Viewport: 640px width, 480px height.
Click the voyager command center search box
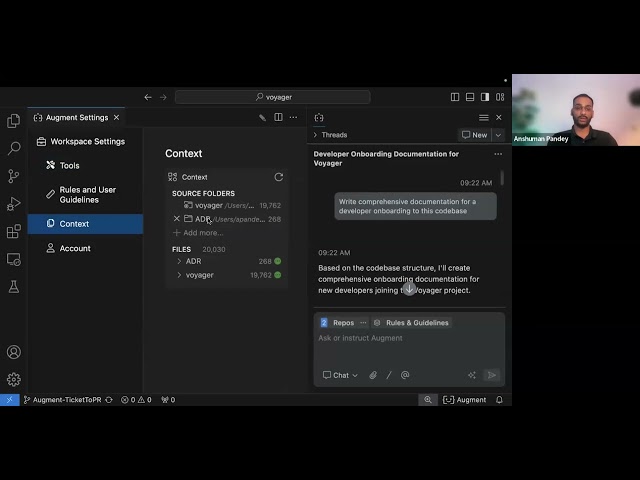pos(273,97)
